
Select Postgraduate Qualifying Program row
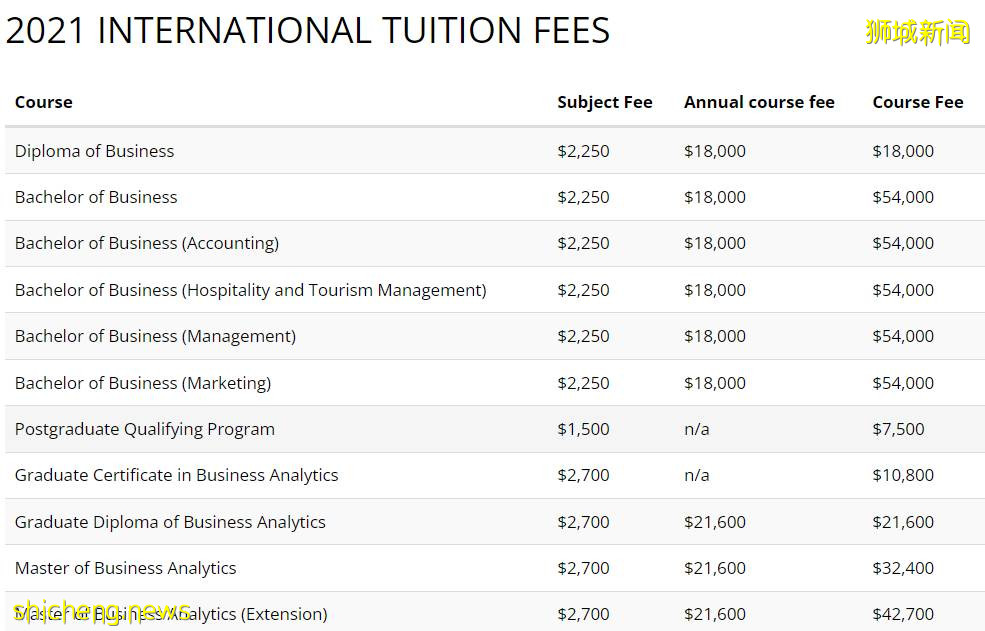point(144,429)
